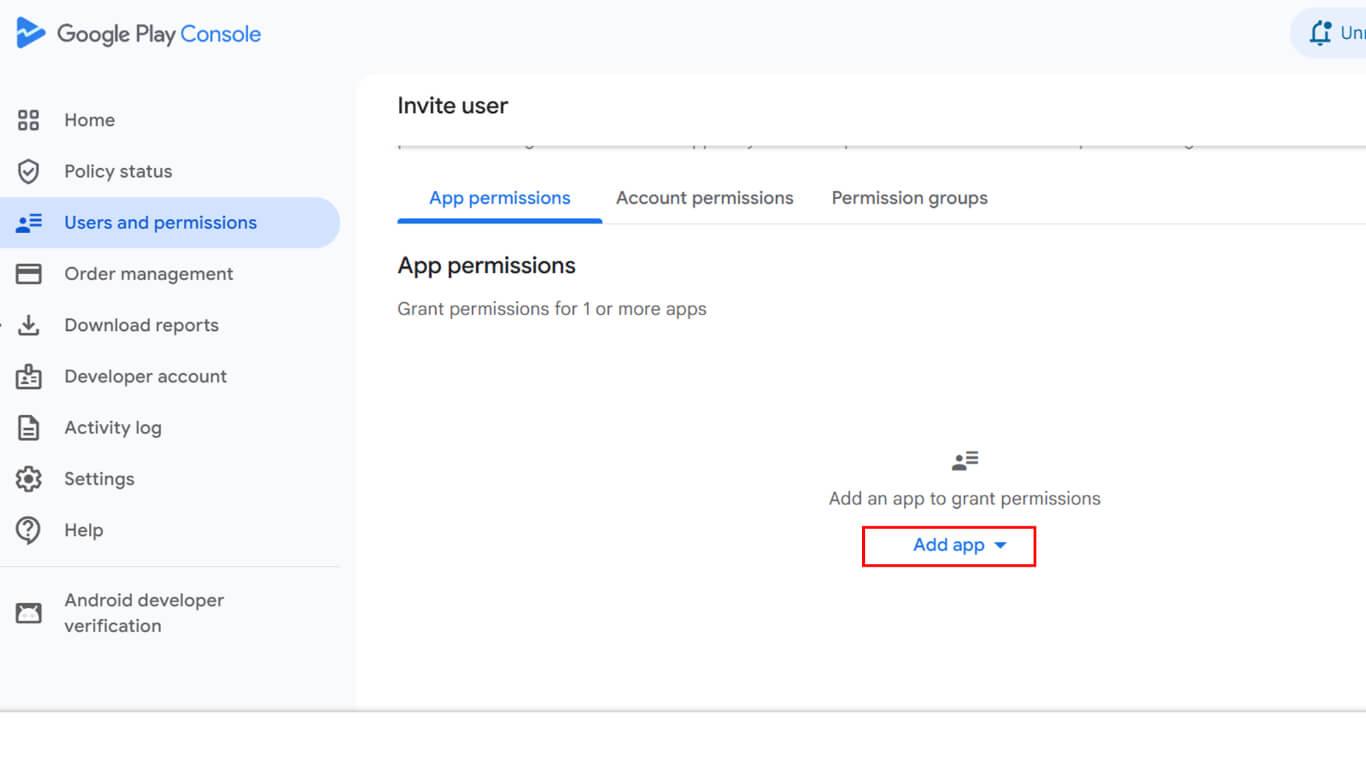1366x769 pixels.
Task: Open Download reports section
Action: click(141, 325)
